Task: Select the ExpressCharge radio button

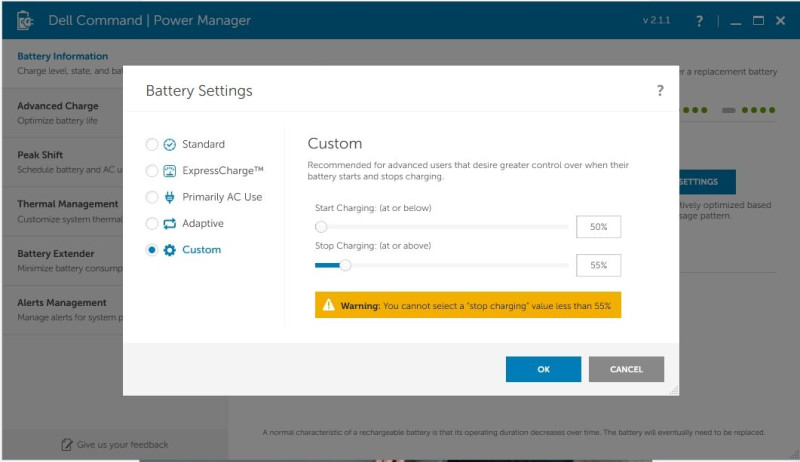Action: pos(152,171)
